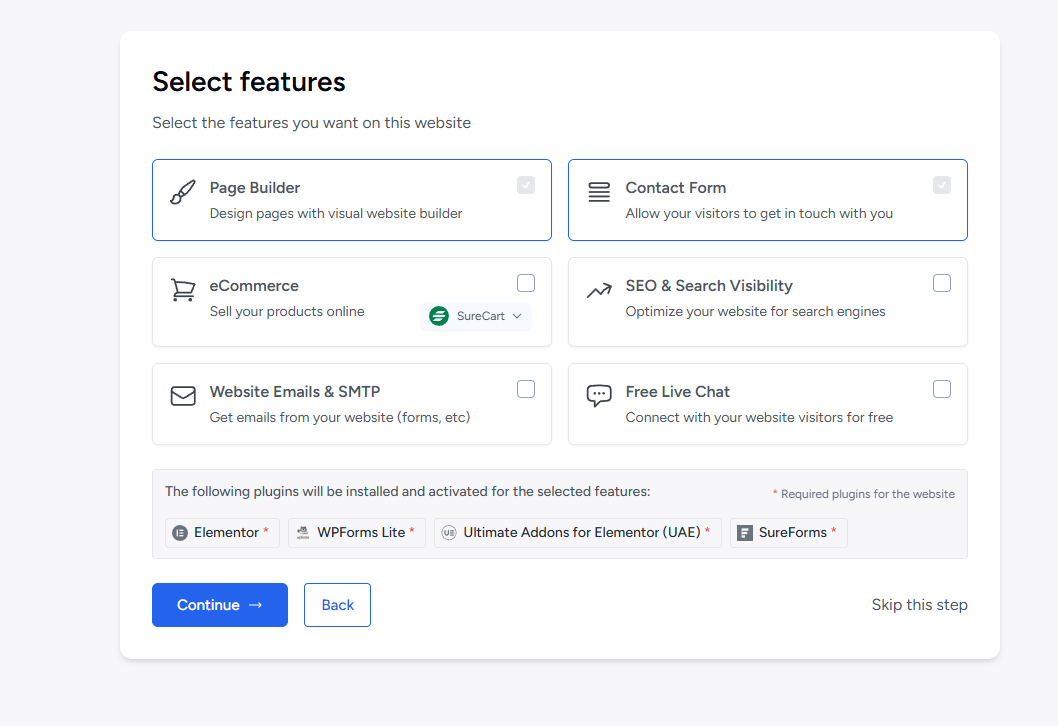The width and height of the screenshot is (1058, 726).
Task: Click the WPForms Lite plugin chip
Action: tap(357, 533)
